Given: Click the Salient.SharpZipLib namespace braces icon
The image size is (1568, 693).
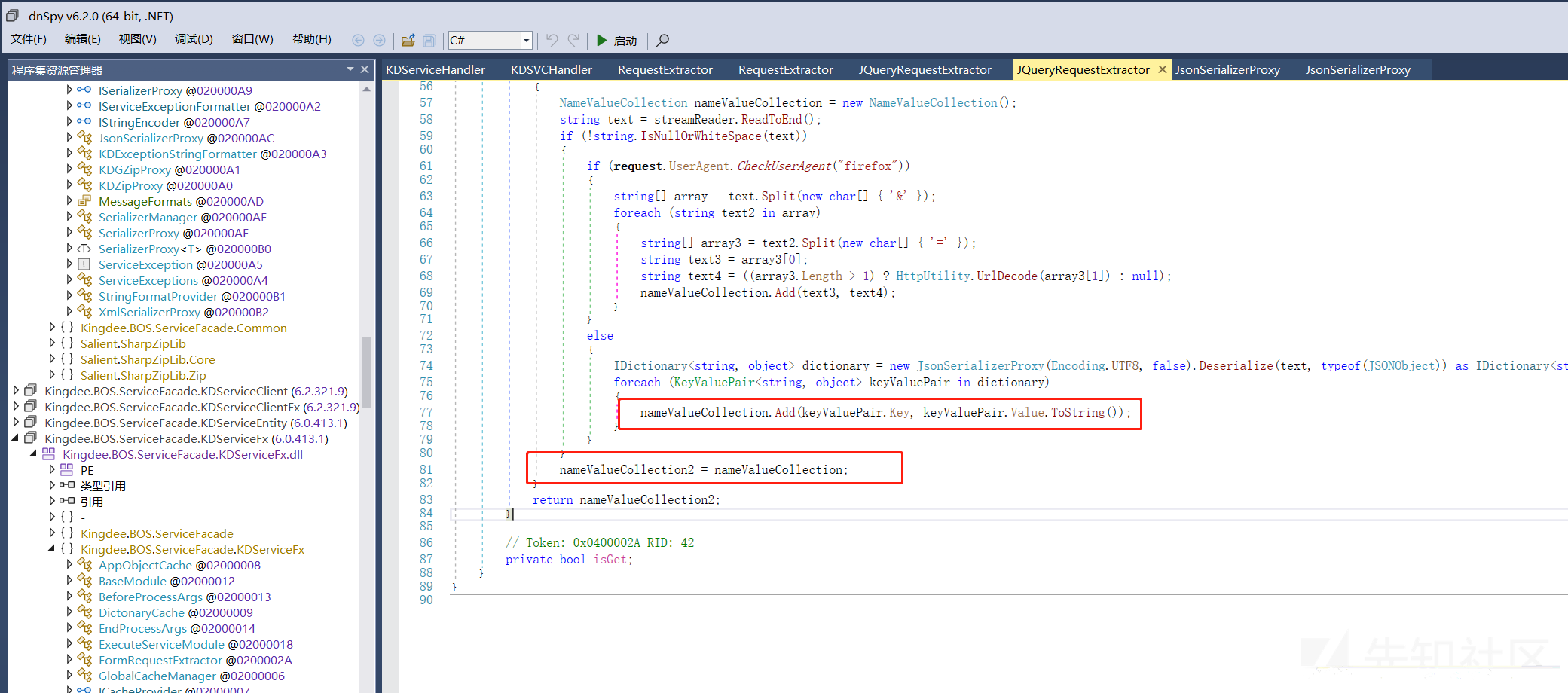Looking at the screenshot, I should 66,343.
